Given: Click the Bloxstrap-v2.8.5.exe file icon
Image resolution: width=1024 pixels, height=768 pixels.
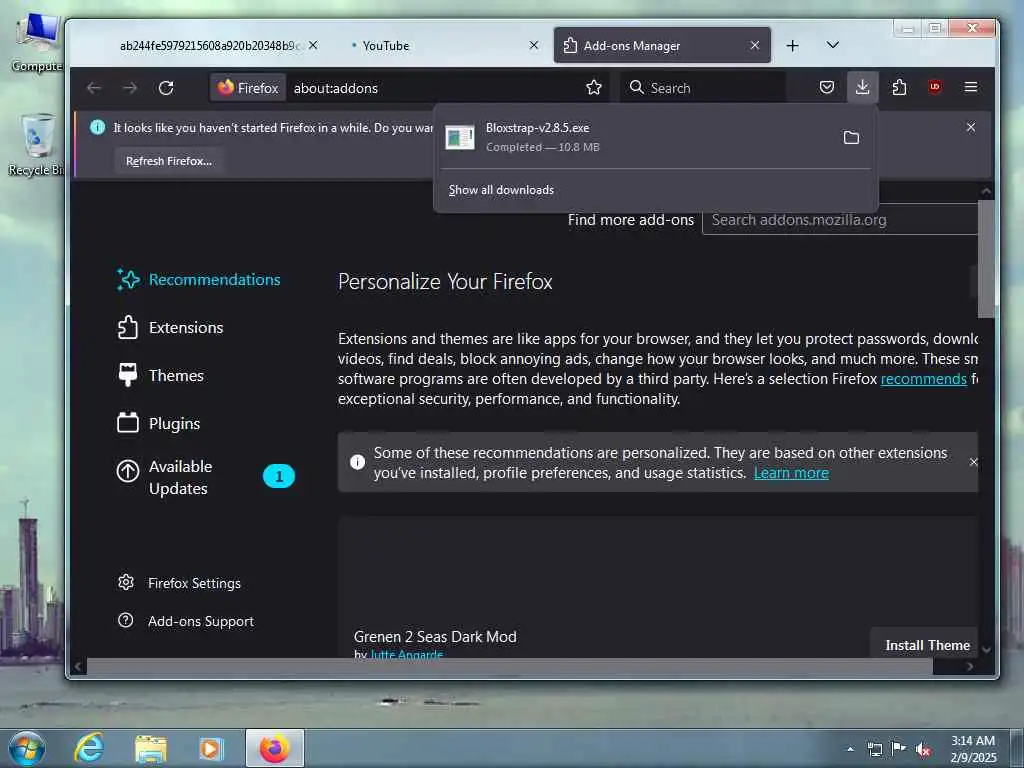Looking at the screenshot, I should 460,137.
